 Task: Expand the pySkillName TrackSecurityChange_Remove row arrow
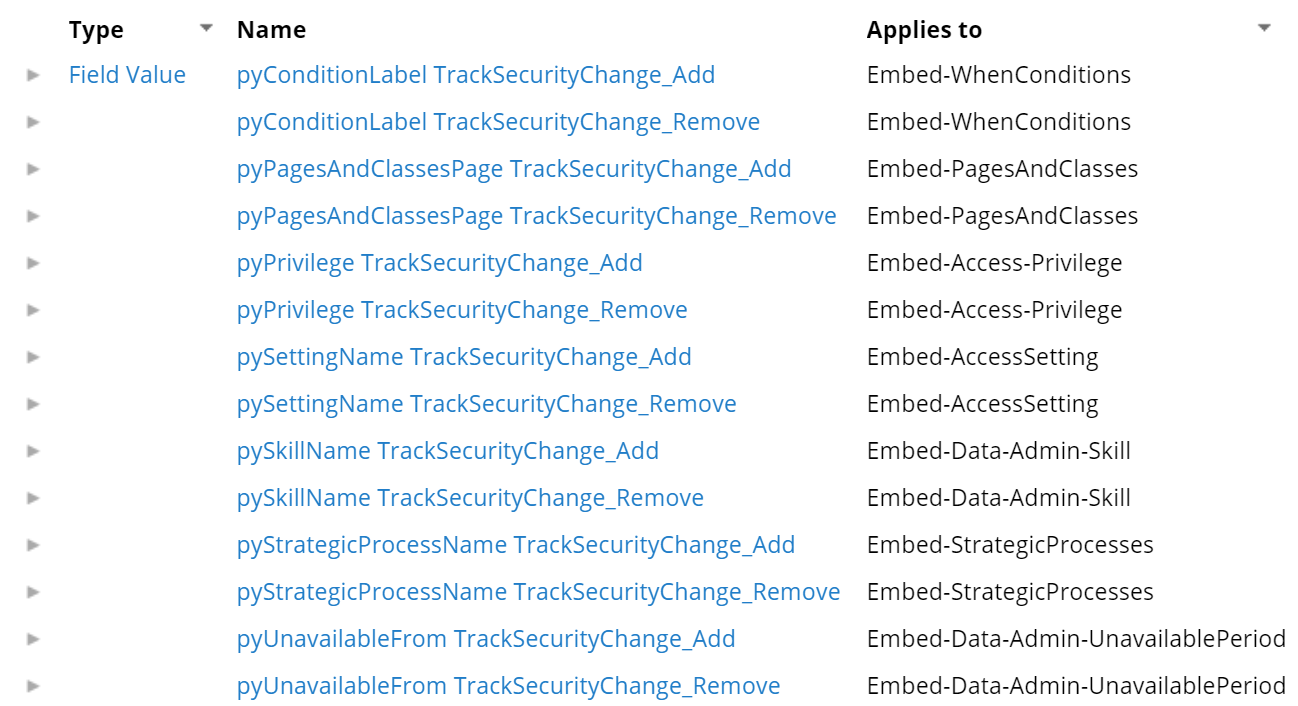point(33,498)
